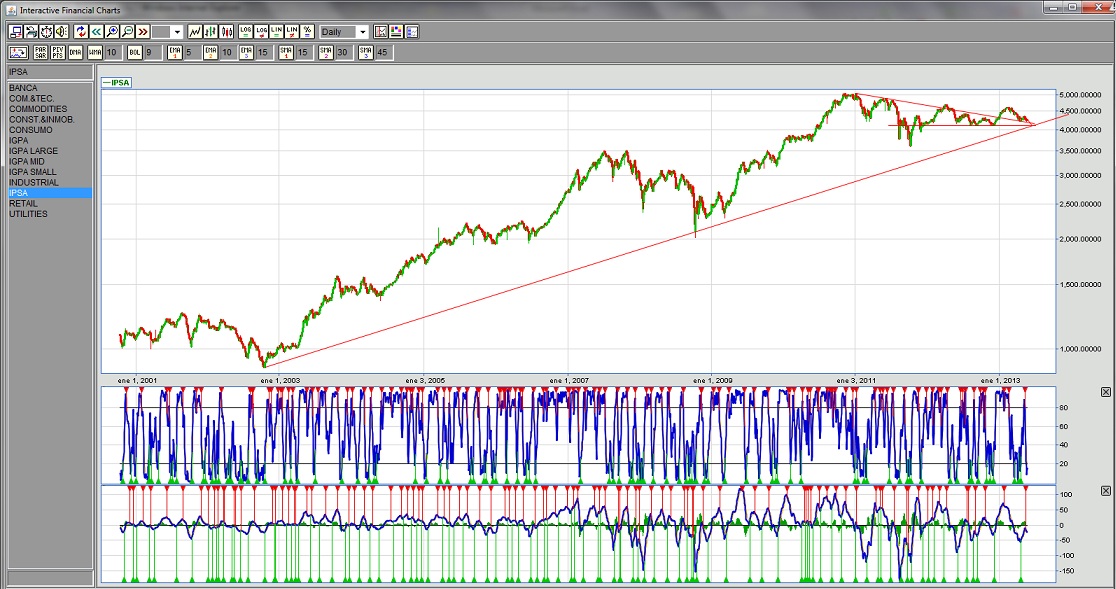Toggle the SMA 3 overlay

(x=366, y=53)
